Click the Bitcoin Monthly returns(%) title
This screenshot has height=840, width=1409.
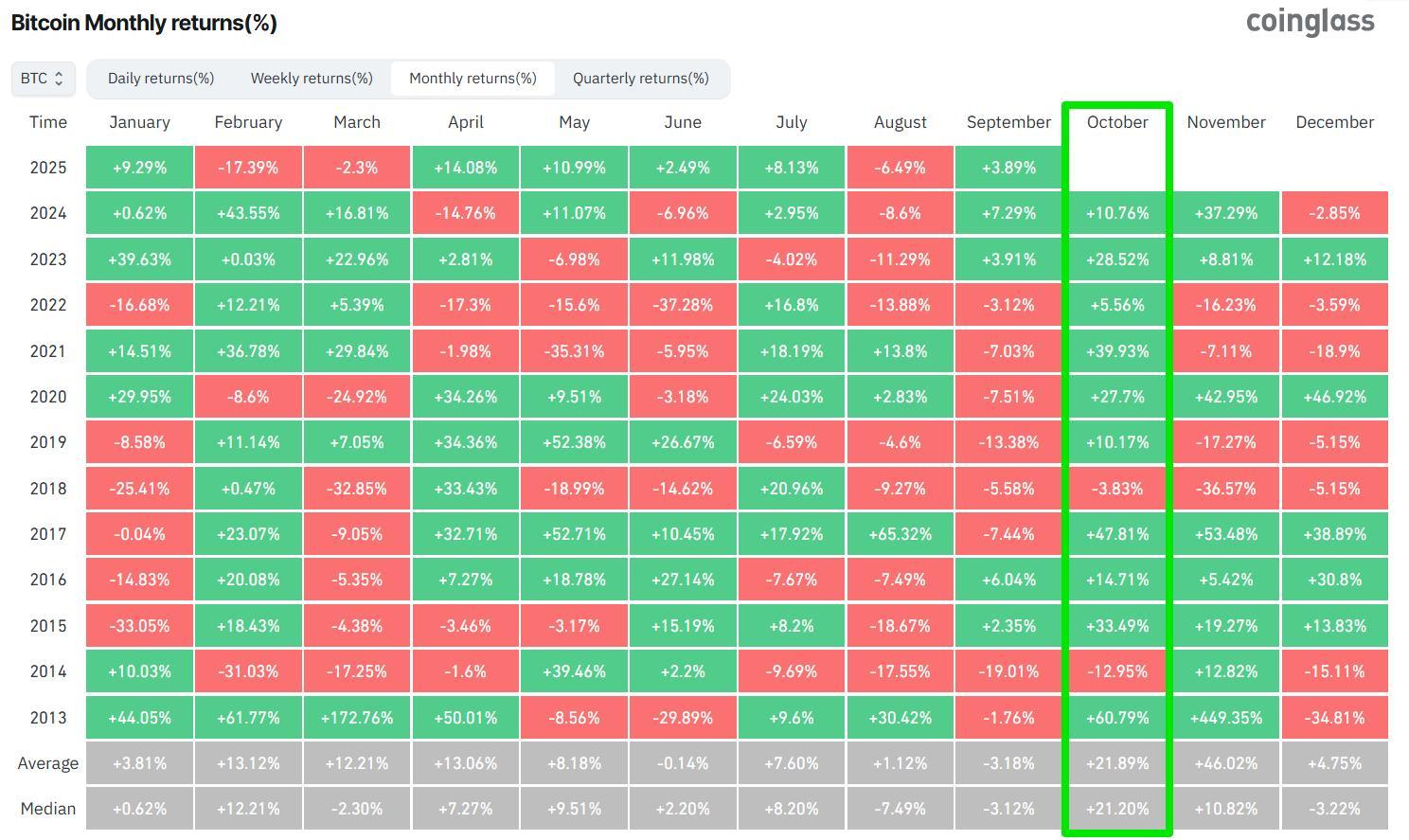[144, 23]
